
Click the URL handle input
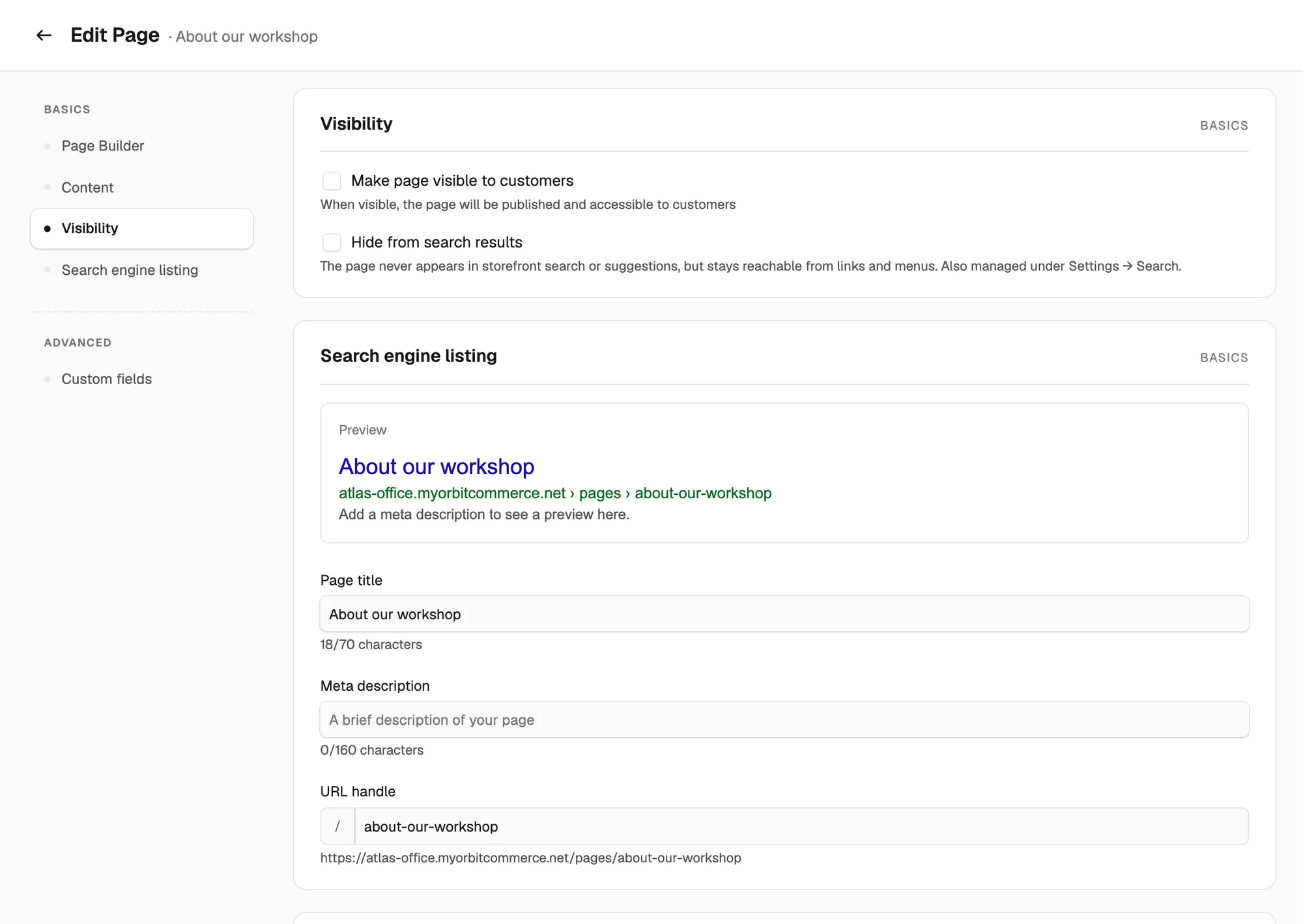tap(801, 826)
